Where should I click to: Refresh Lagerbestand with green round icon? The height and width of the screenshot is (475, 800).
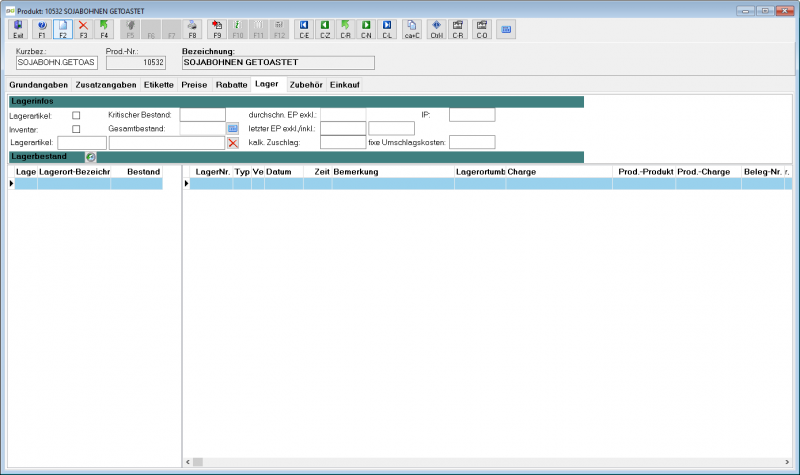[x=90, y=157]
